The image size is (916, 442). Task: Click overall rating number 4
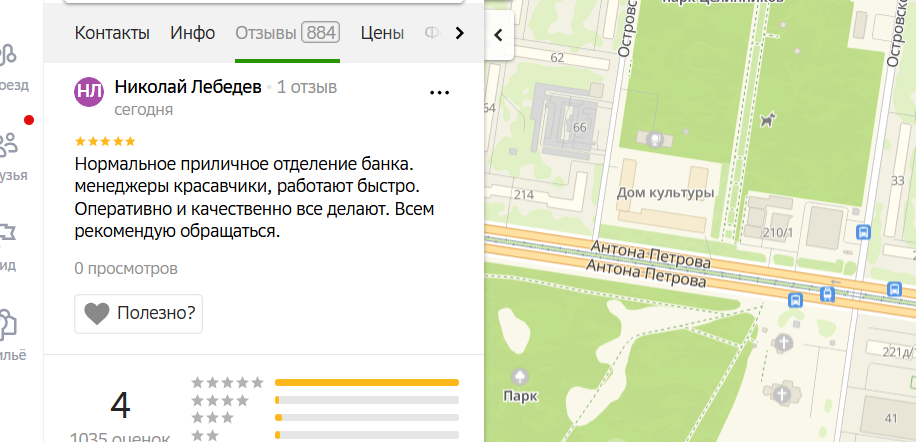click(120, 406)
